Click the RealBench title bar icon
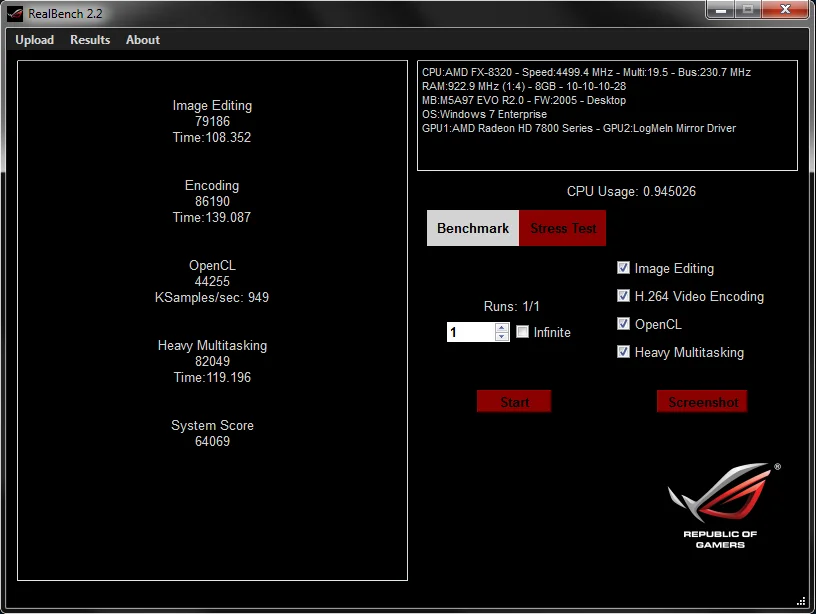 (15, 13)
